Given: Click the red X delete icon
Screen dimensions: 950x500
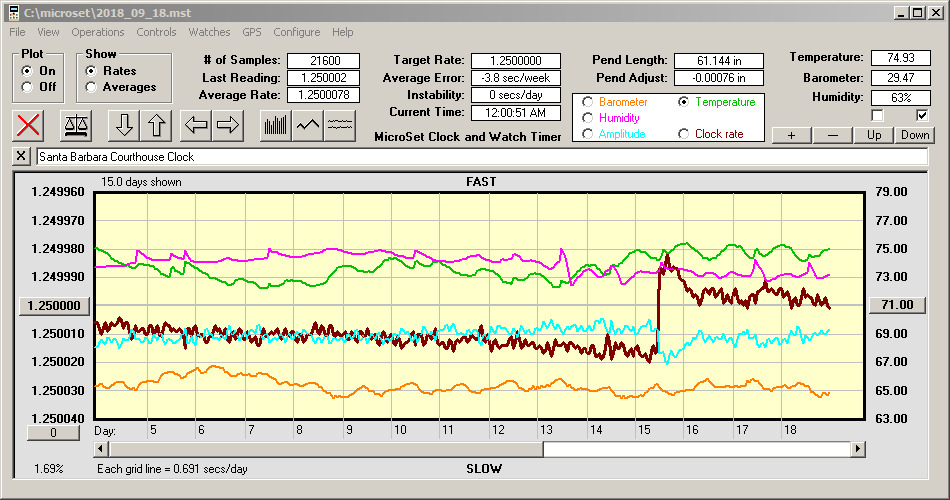Looking at the screenshot, I should pyautogui.click(x=30, y=125).
